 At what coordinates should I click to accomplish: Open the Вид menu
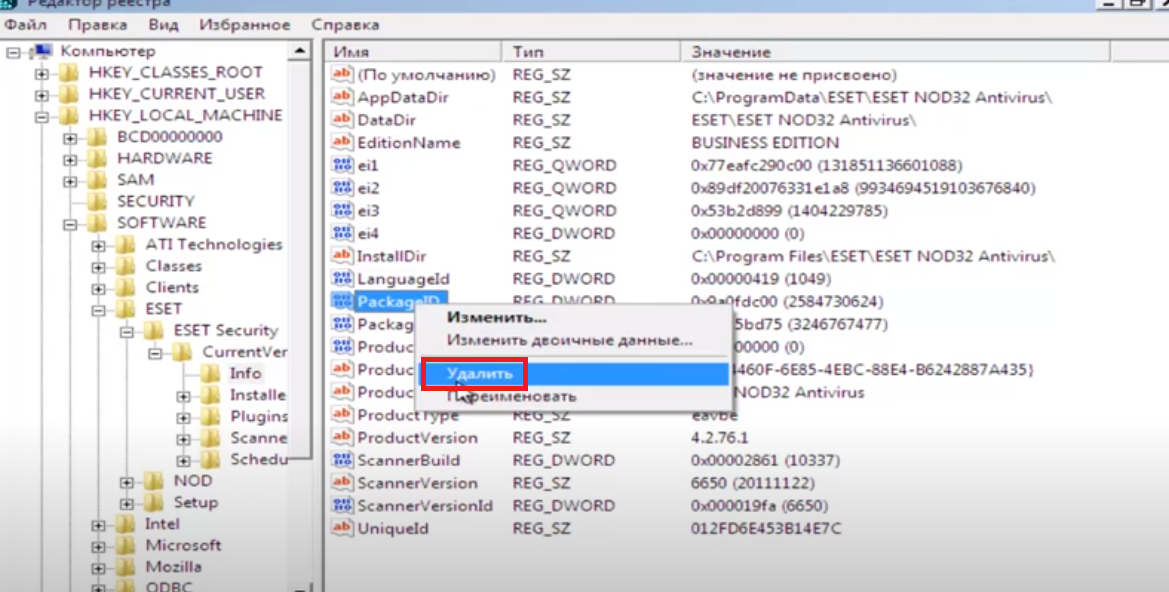[163, 25]
